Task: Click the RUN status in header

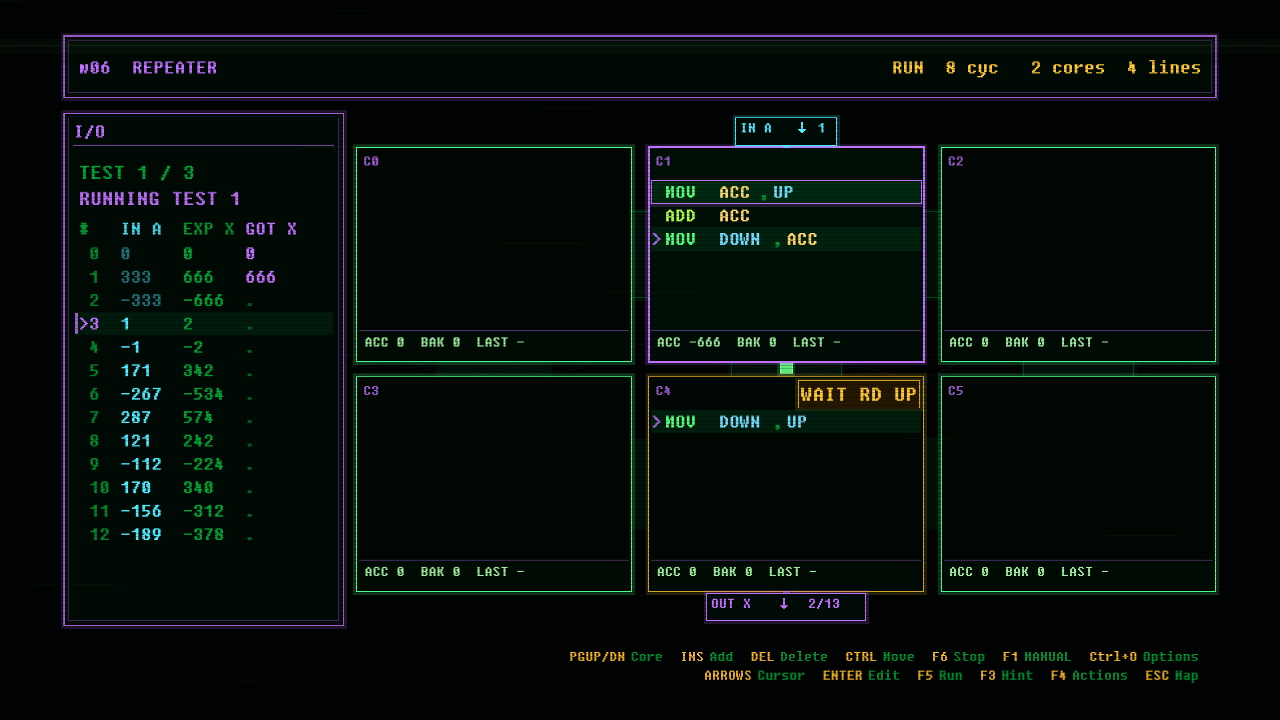Action: pyautogui.click(x=908, y=68)
